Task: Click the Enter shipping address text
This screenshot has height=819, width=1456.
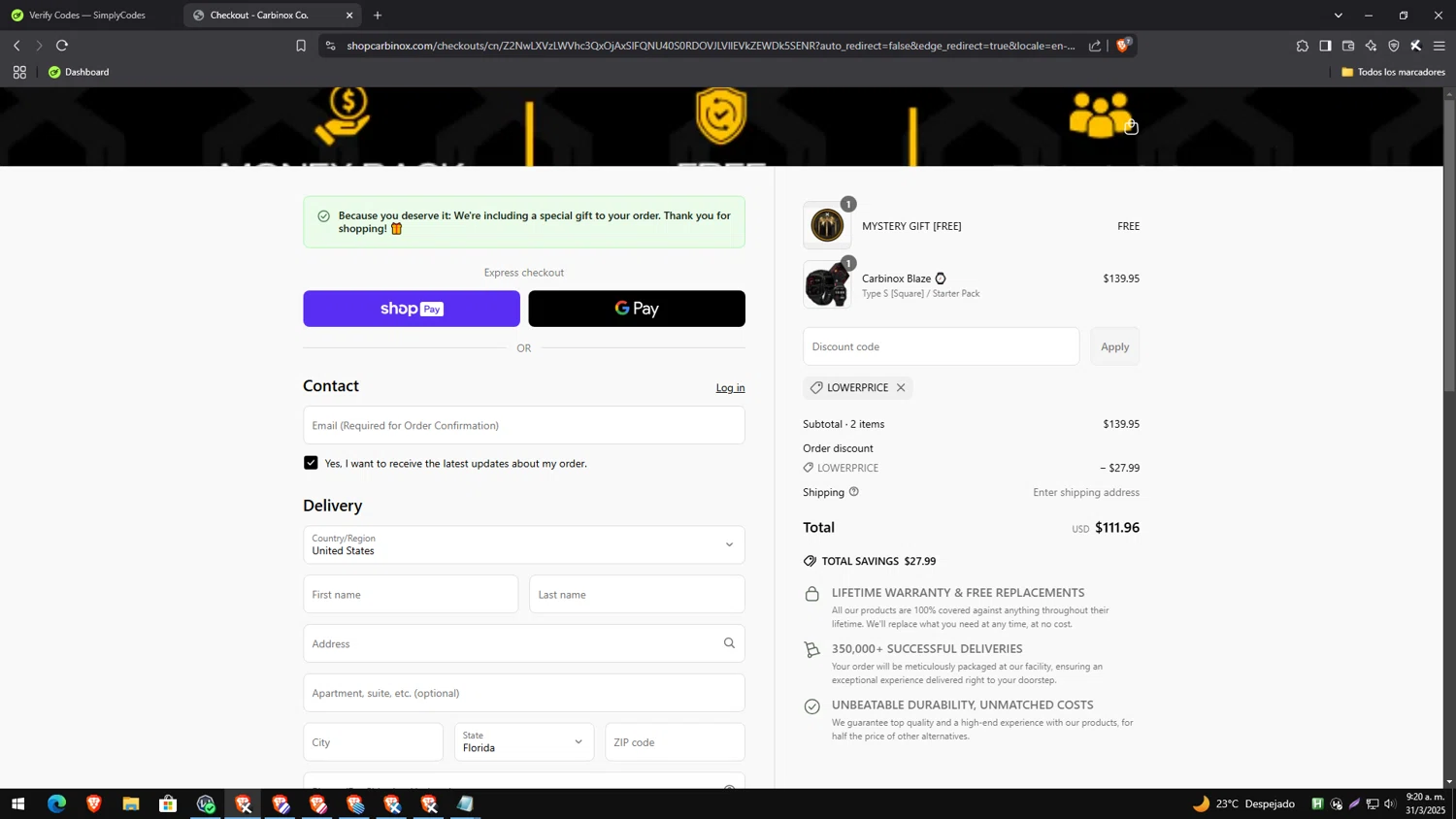Action: pos(1086,492)
